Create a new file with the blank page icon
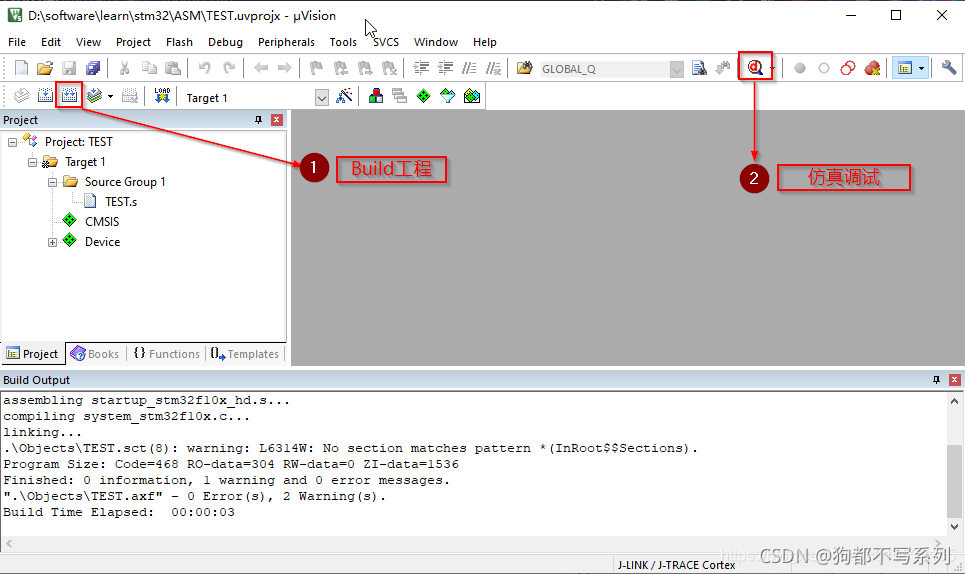The image size is (965, 574). click(x=21, y=68)
